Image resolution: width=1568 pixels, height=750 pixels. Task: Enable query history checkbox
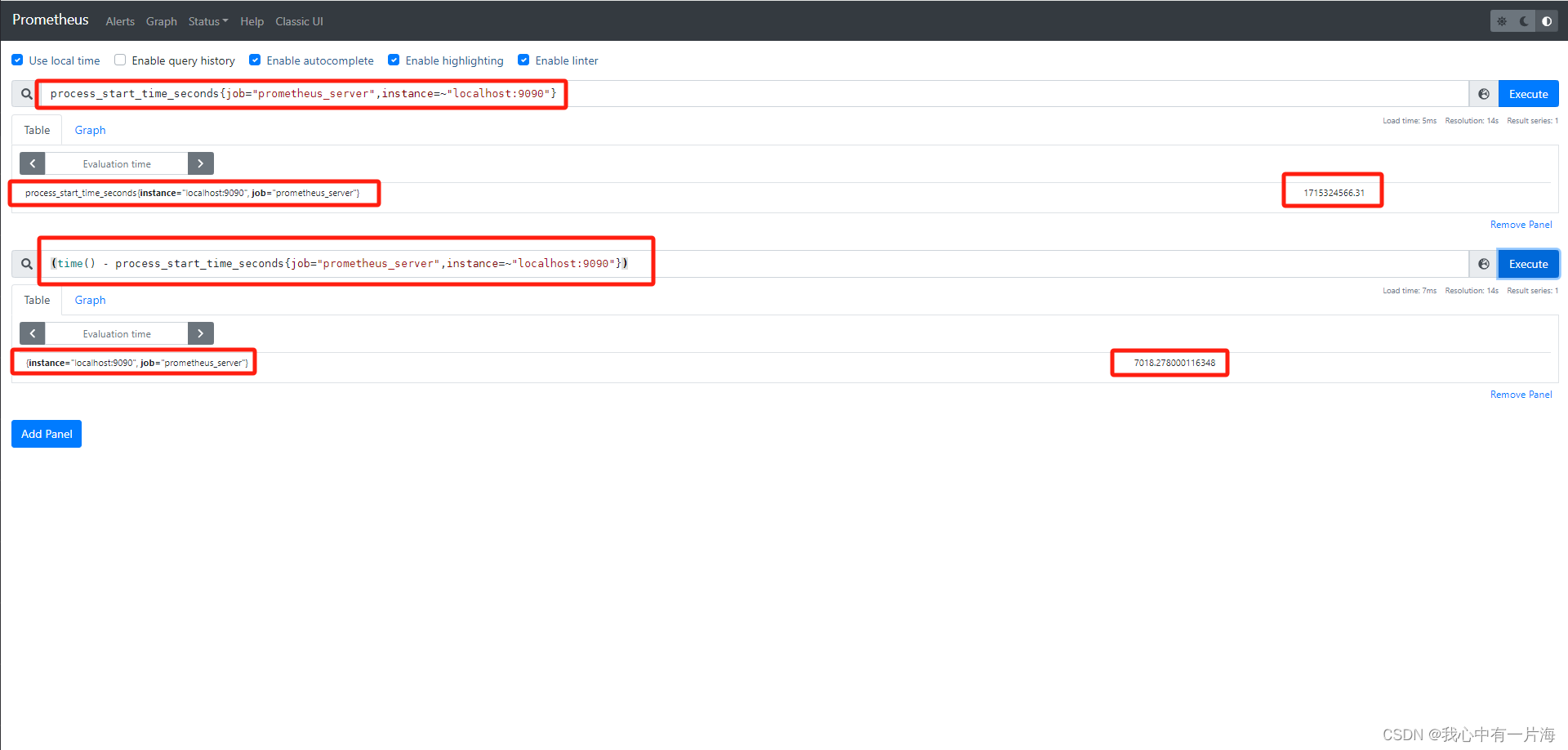[120, 60]
